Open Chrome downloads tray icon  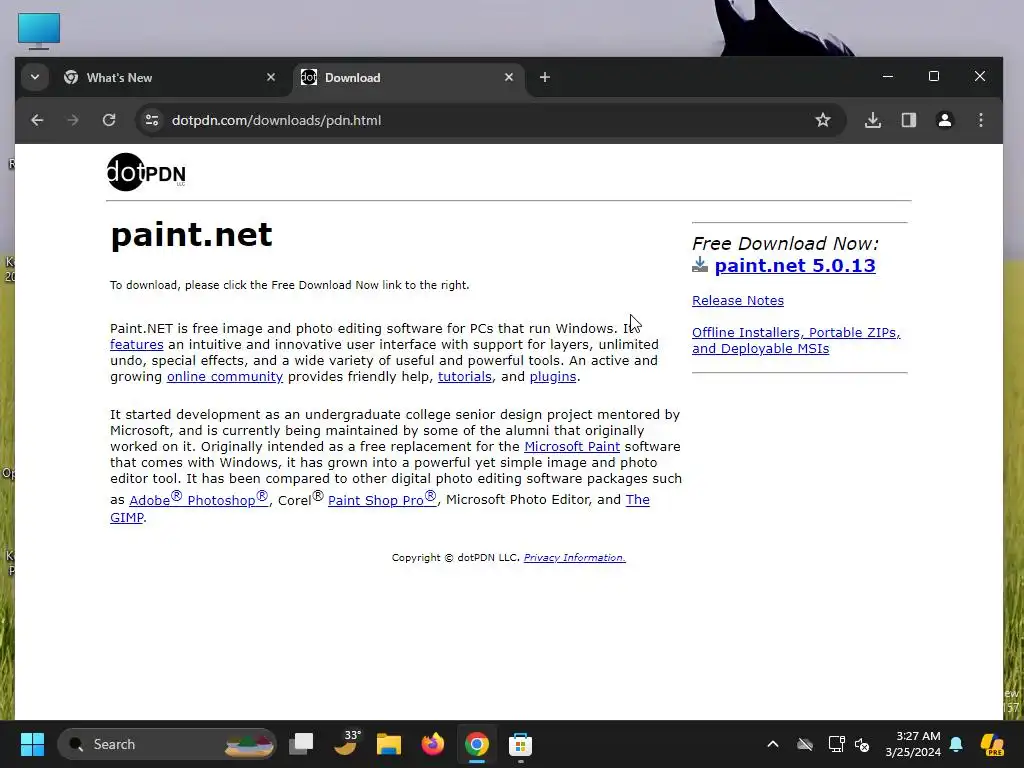pos(872,120)
